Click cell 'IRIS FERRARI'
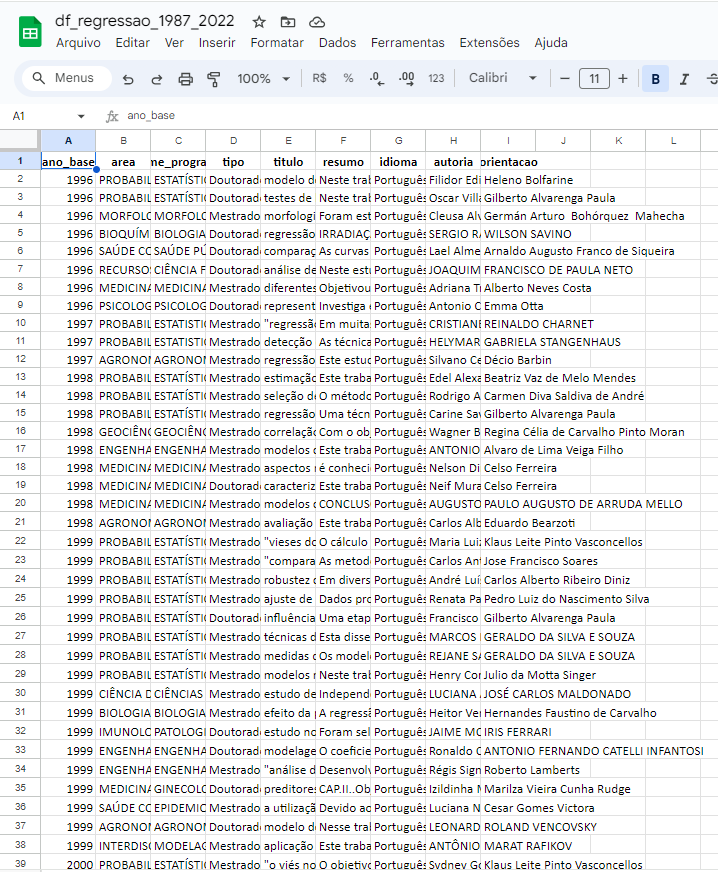Viewport: 718px width, 872px height. pyautogui.click(x=518, y=732)
